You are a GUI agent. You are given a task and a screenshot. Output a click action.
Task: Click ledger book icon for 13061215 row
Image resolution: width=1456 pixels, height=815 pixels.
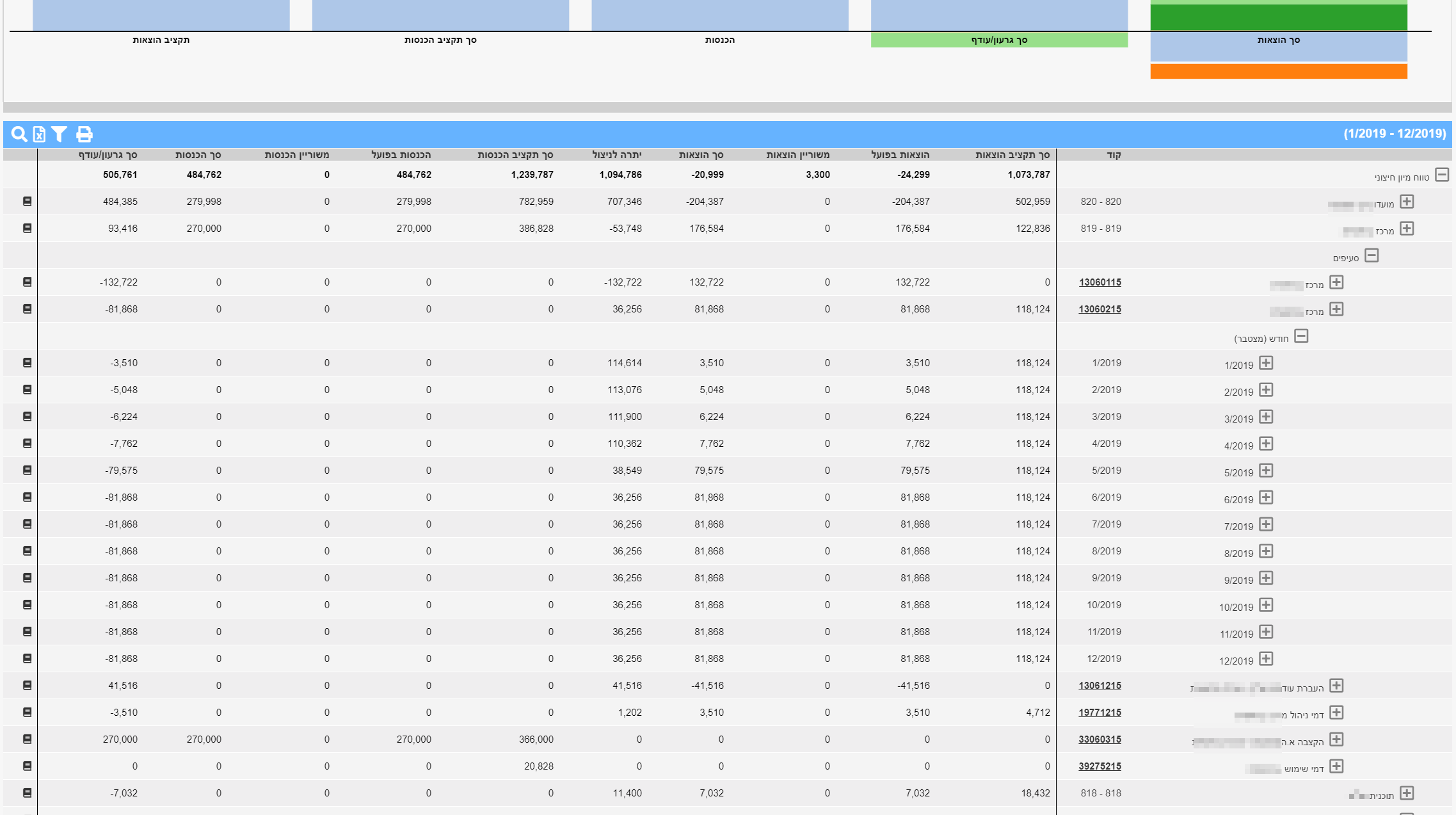[x=27, y=685]
